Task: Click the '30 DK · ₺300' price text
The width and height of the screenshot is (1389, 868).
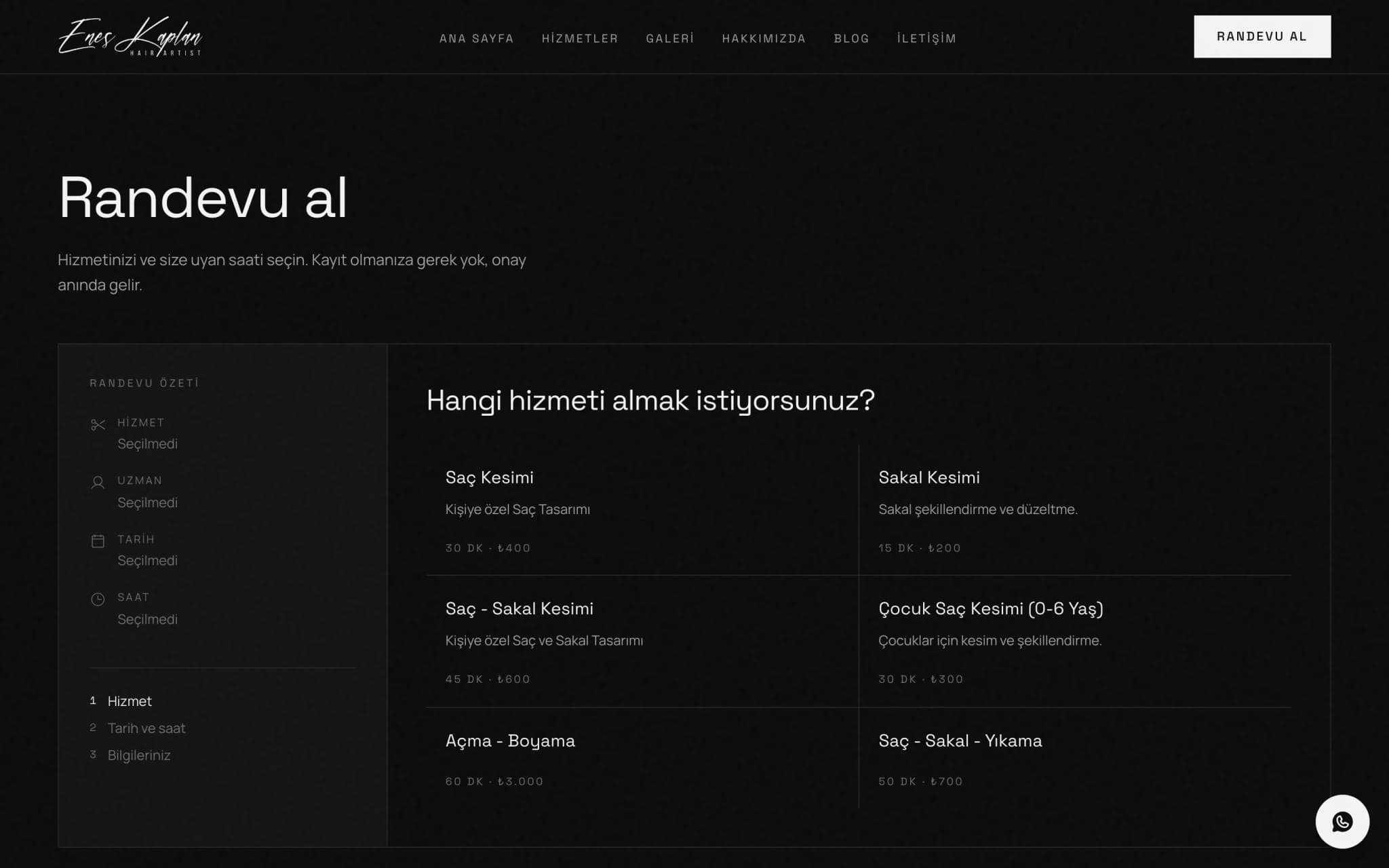Action: [x=921, y=679]
